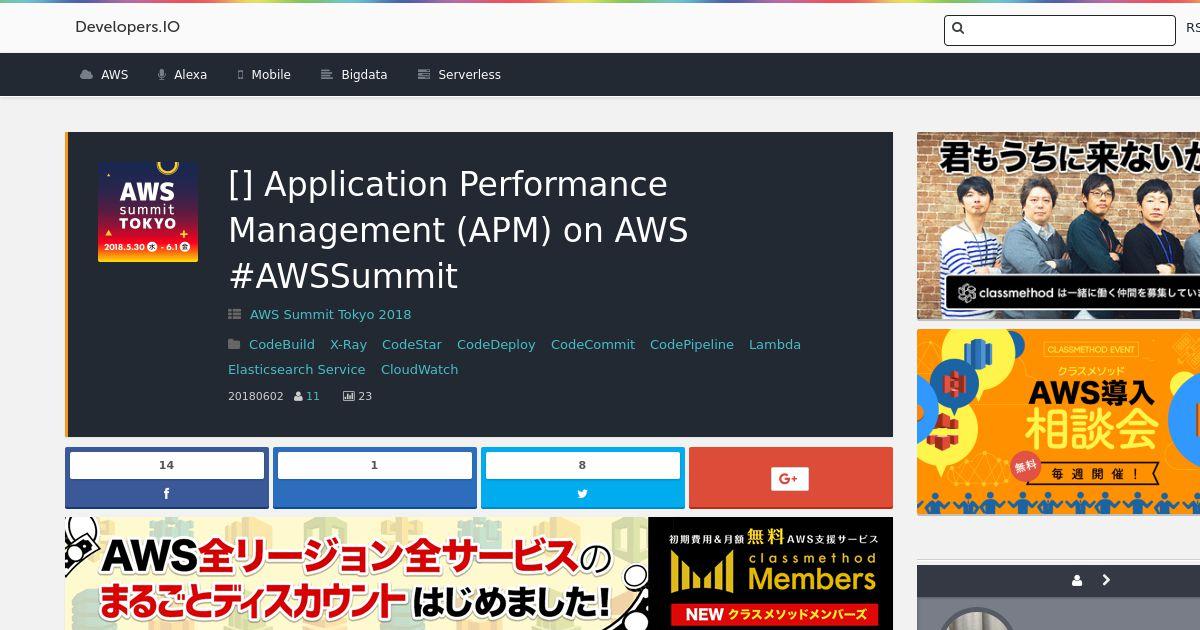Open the Lambda tag
1200x630 pixels.
[775, 344]
